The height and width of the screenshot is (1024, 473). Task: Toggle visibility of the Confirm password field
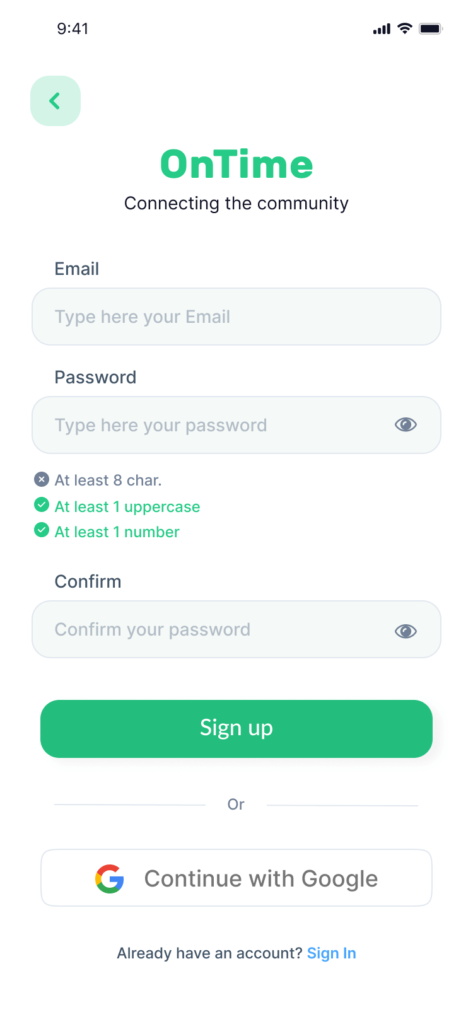tap(406, 631)
